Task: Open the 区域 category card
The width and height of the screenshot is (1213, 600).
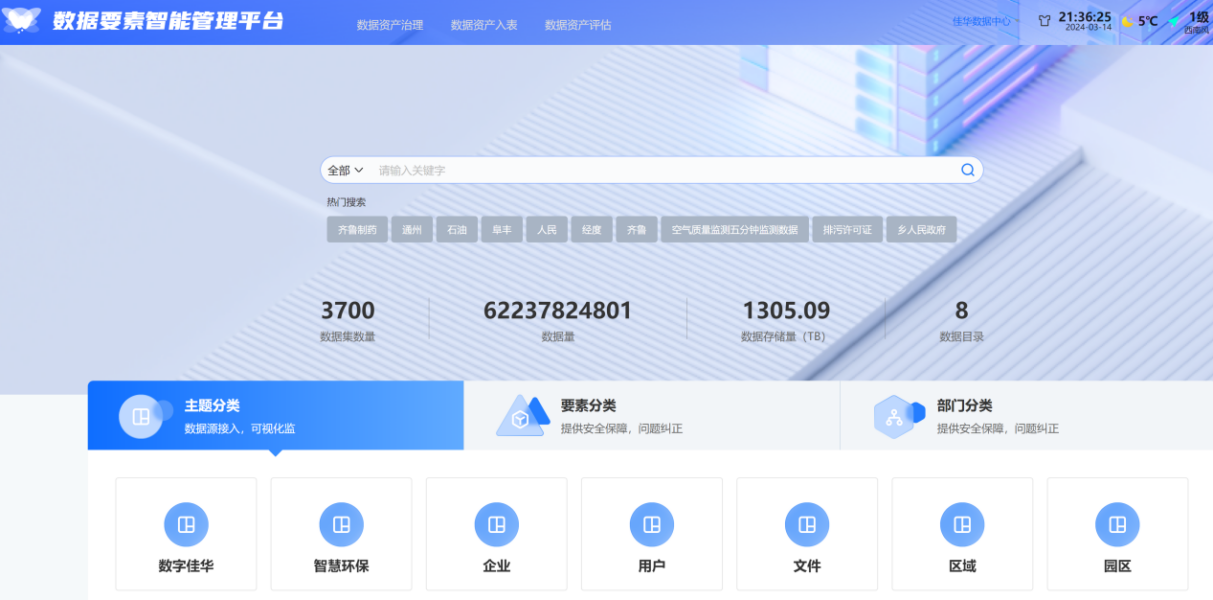Action: [x=962, y=533]
